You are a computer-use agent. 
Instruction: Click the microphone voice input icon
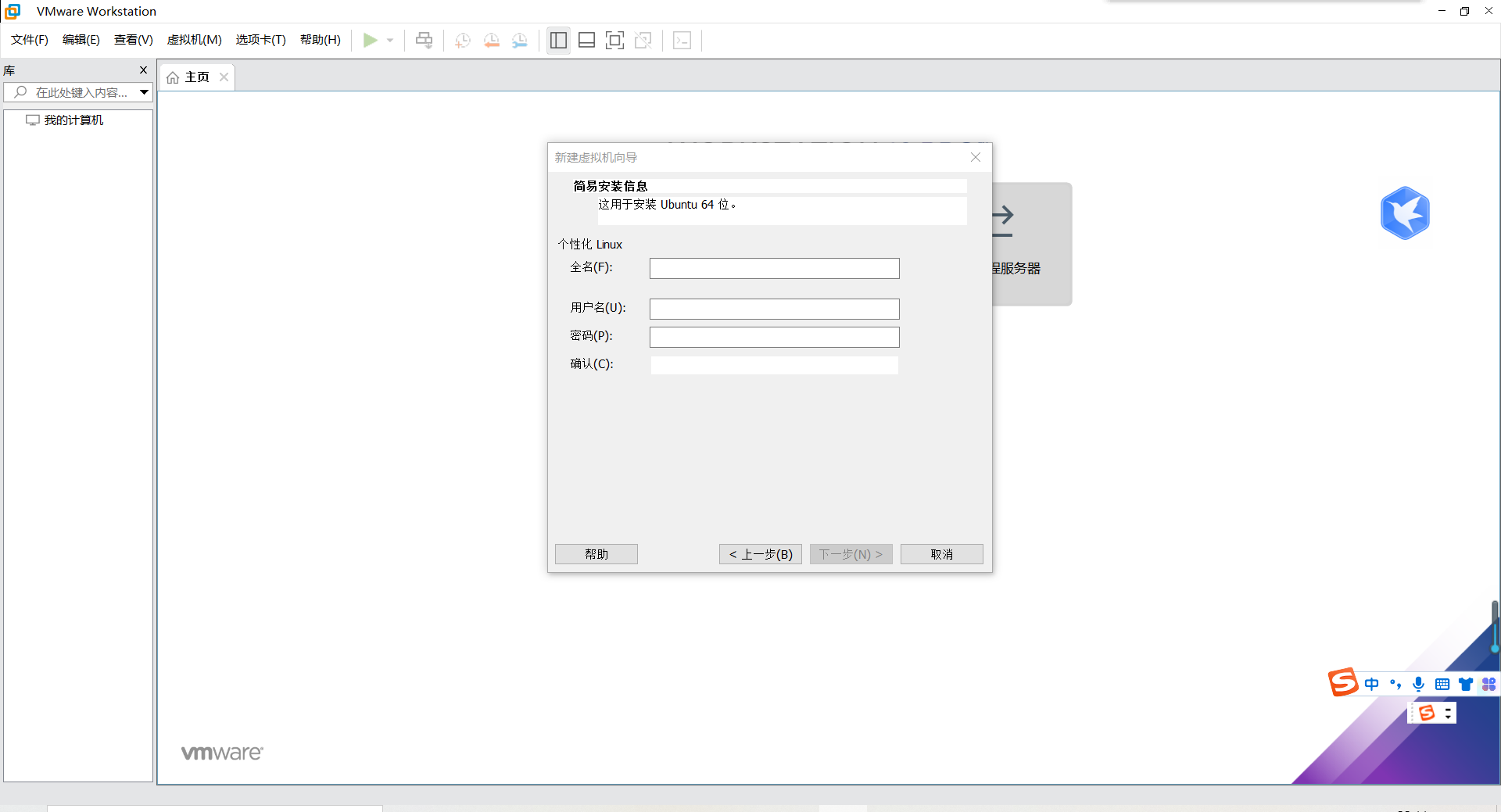point(1419,685)
